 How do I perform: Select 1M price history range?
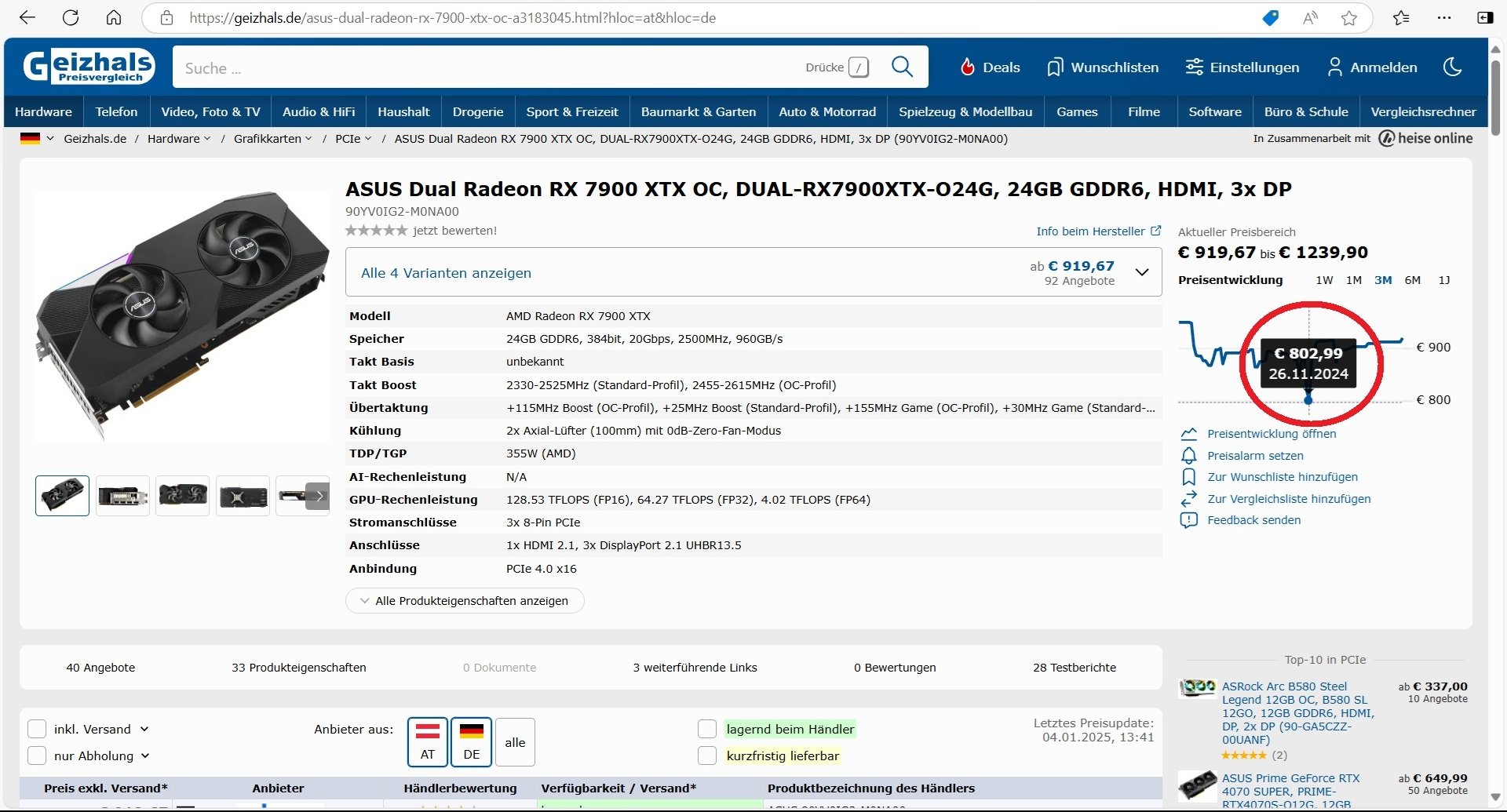pyautogui.click(x=1354, y=280)
